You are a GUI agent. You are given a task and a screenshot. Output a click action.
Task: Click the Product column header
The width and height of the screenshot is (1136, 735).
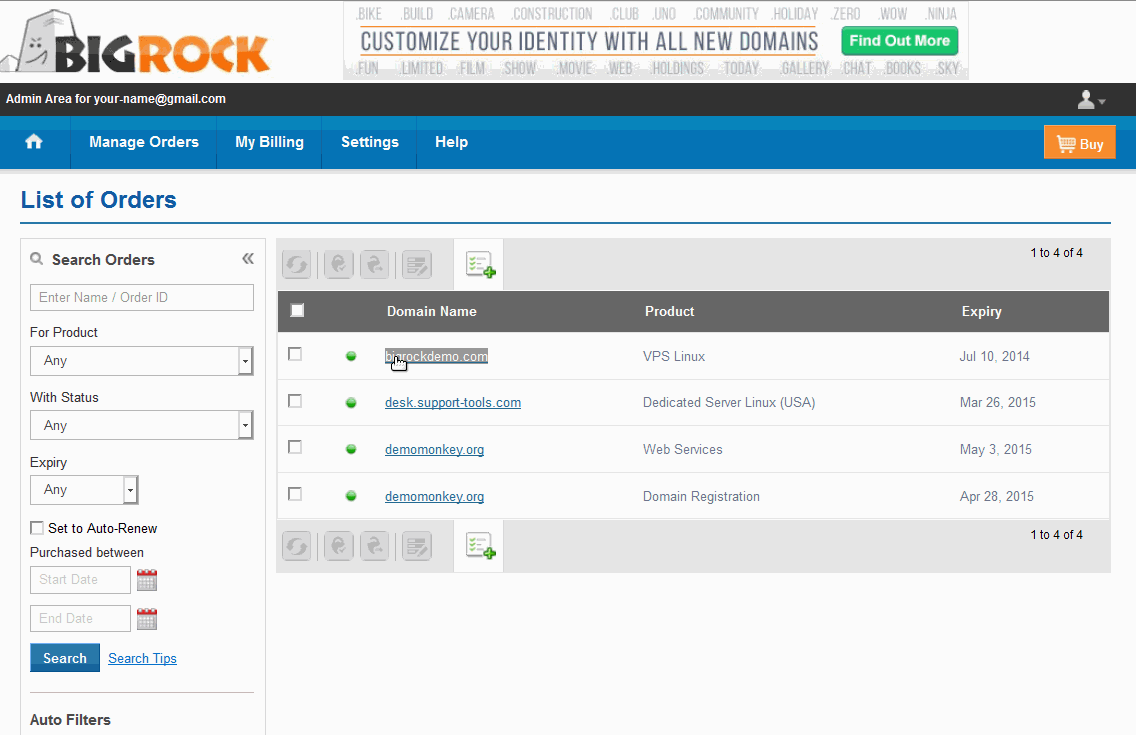click(x=669, y=311)
